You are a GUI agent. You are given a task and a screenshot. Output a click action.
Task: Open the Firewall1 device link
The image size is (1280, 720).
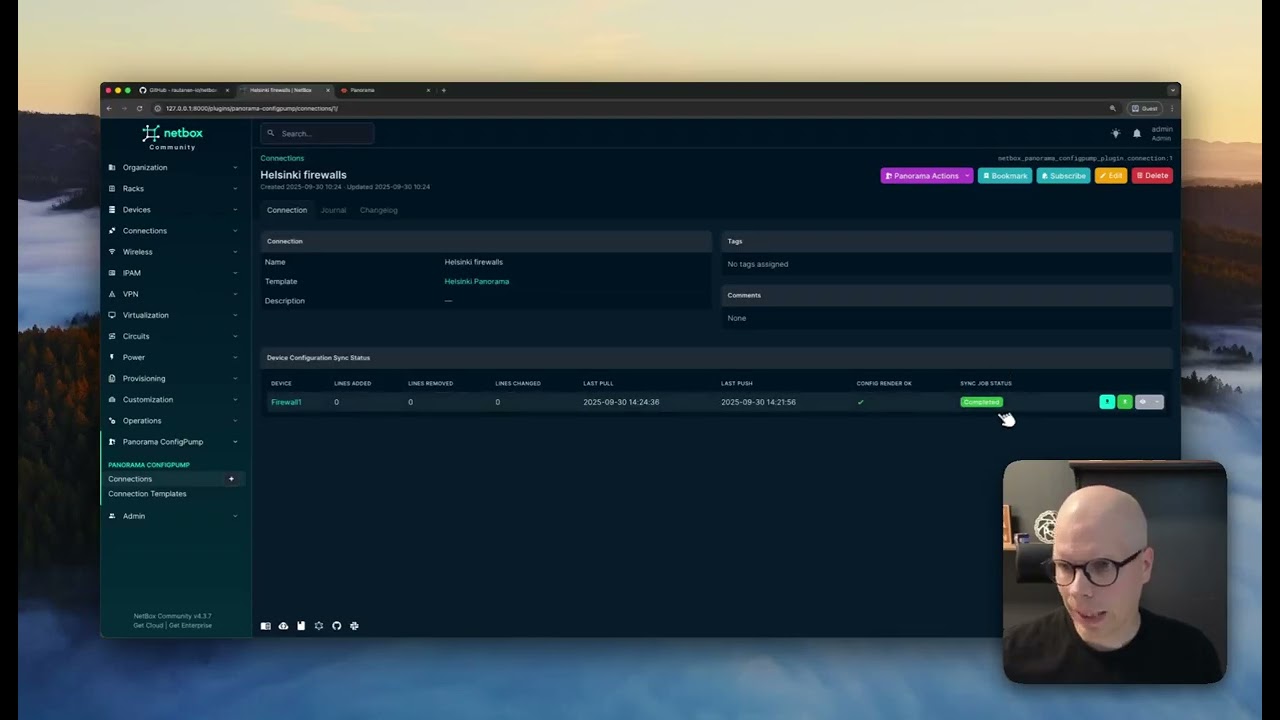coord(286,402)
